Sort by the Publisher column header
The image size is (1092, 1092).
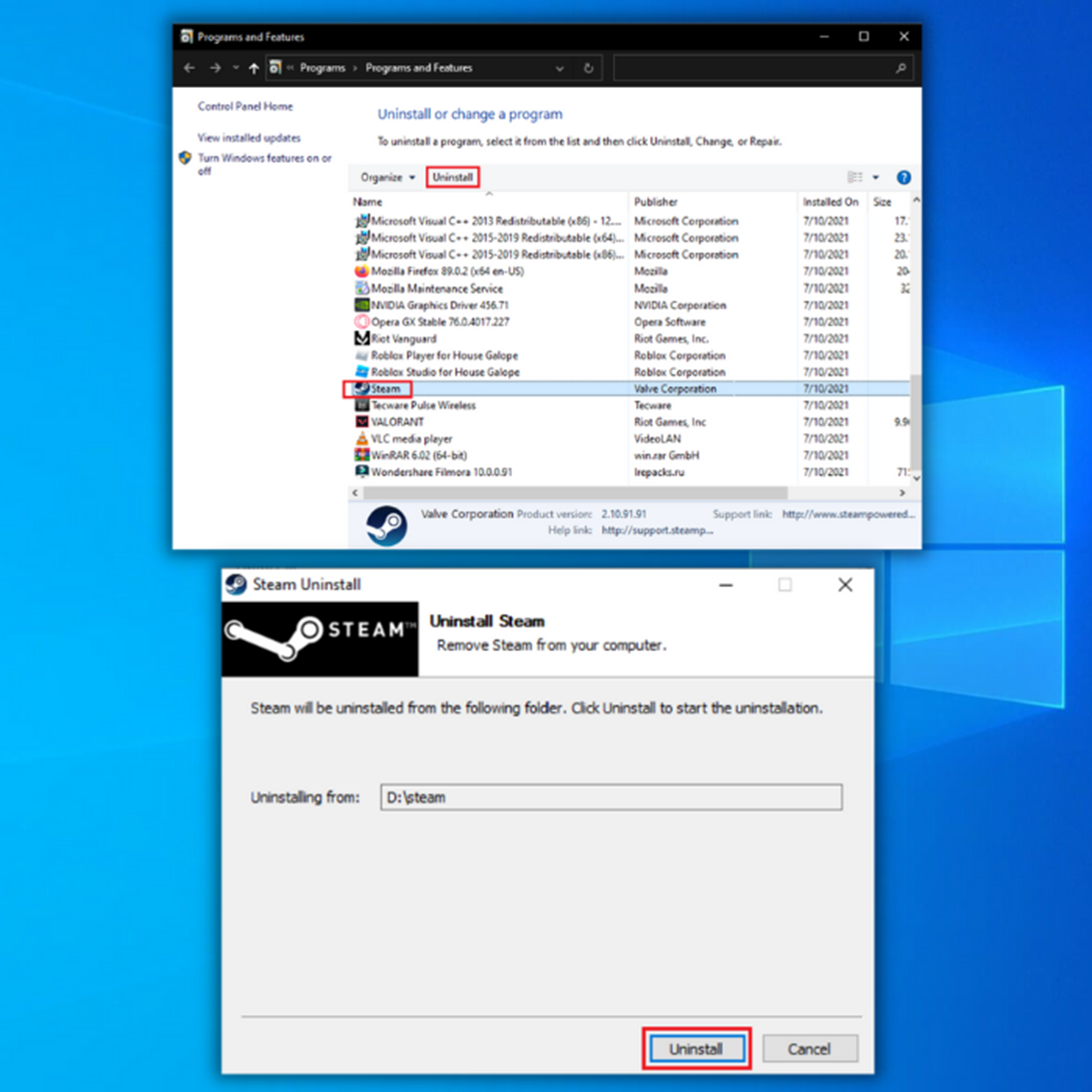[x=656, y=202]
